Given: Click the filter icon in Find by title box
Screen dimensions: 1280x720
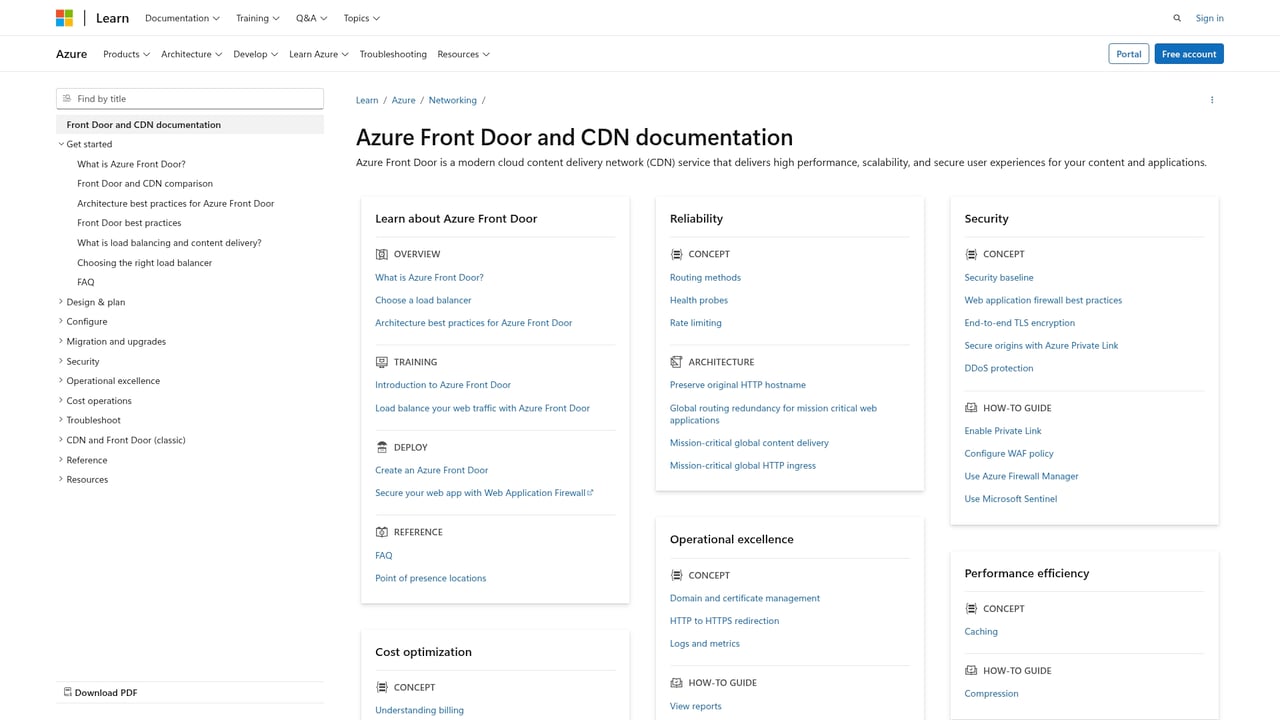Looking at the screenshot, I should click(66, 98).
